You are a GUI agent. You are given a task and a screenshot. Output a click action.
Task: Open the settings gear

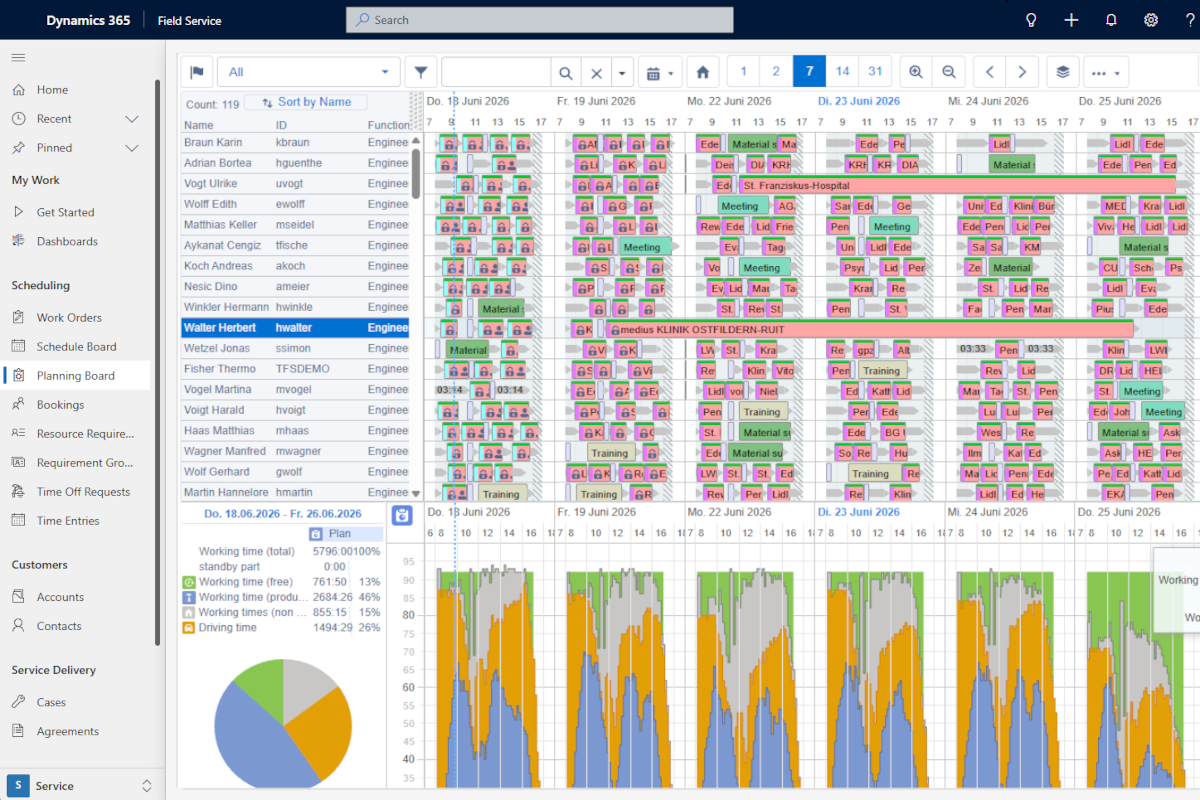[1151, 20]
